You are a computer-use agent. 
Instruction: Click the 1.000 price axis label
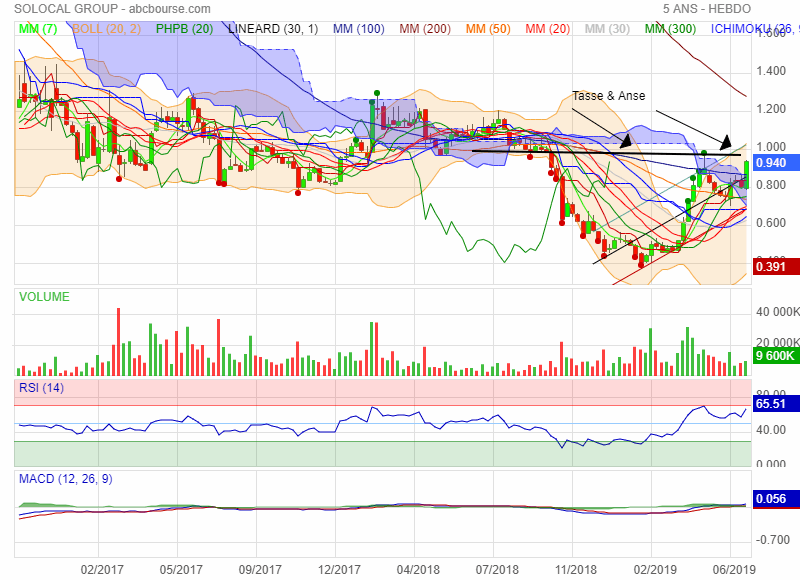click(x=771, y=147)
